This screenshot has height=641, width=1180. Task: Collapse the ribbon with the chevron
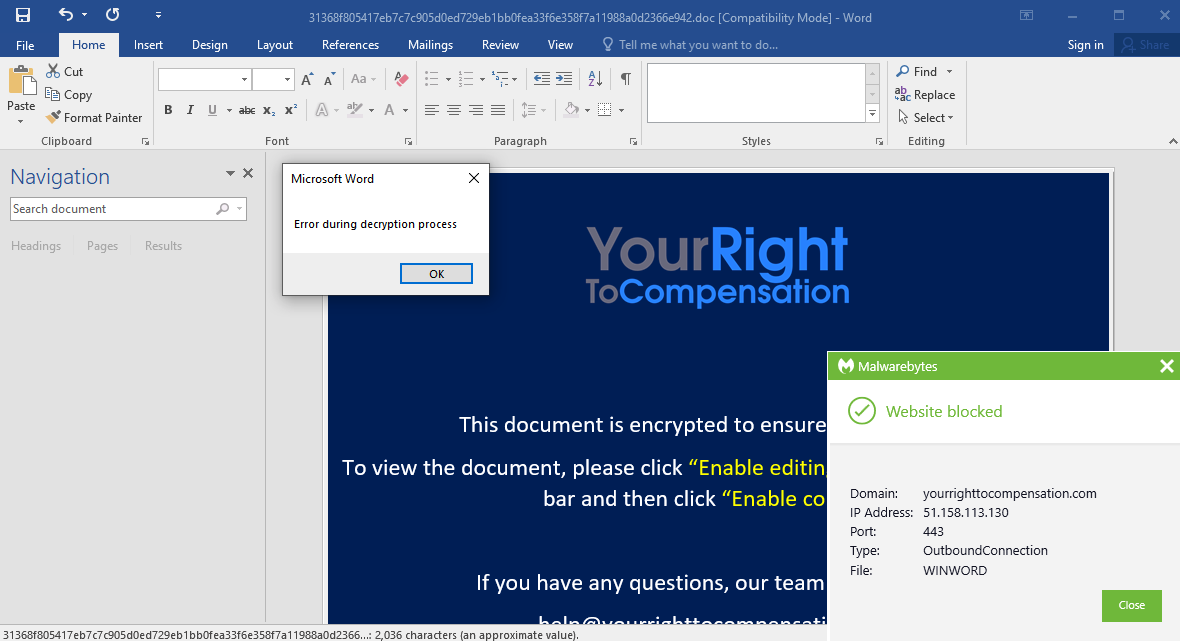[1172, 141]
